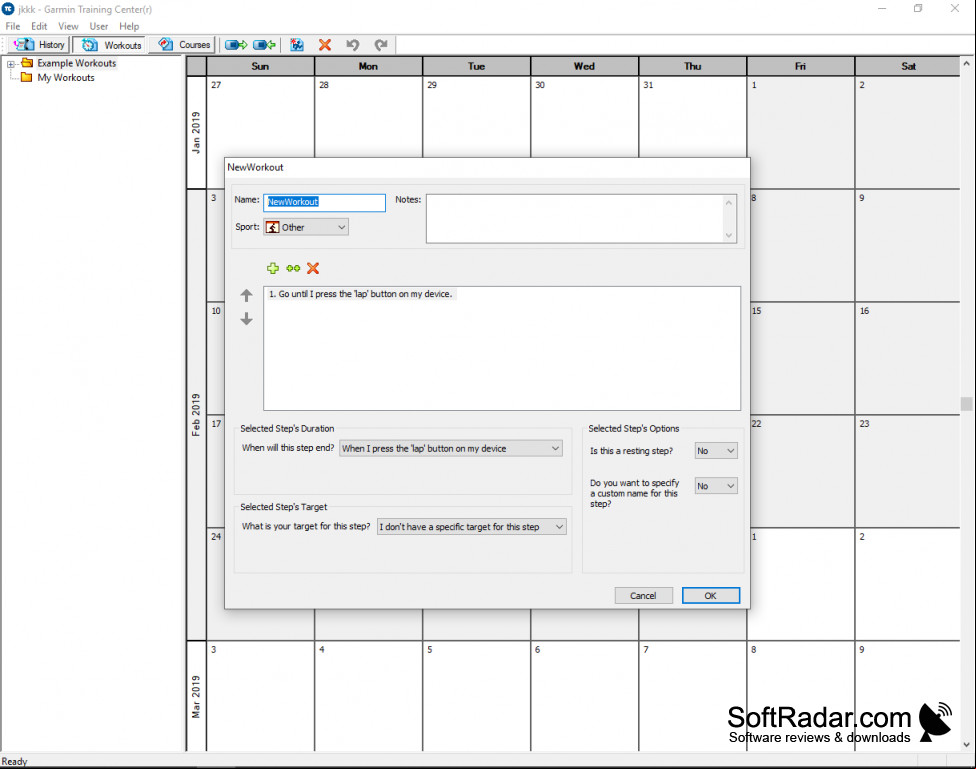Open the 'When will this step end?' dropdown
The width and height of the screenshot is (976, 769).
click(x=451, y=448)
